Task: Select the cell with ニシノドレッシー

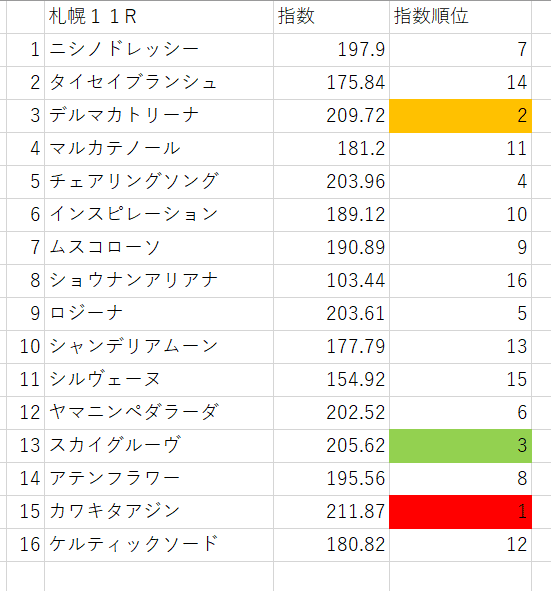Action: 159,50
